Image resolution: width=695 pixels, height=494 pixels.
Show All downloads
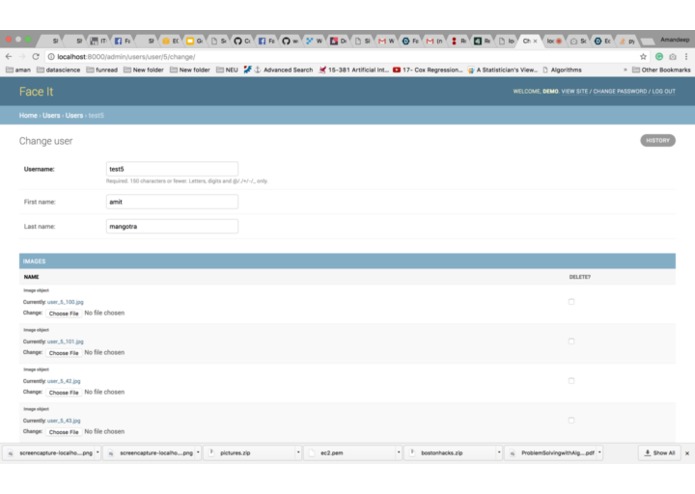pyautogui.click(x=660, y=453)
